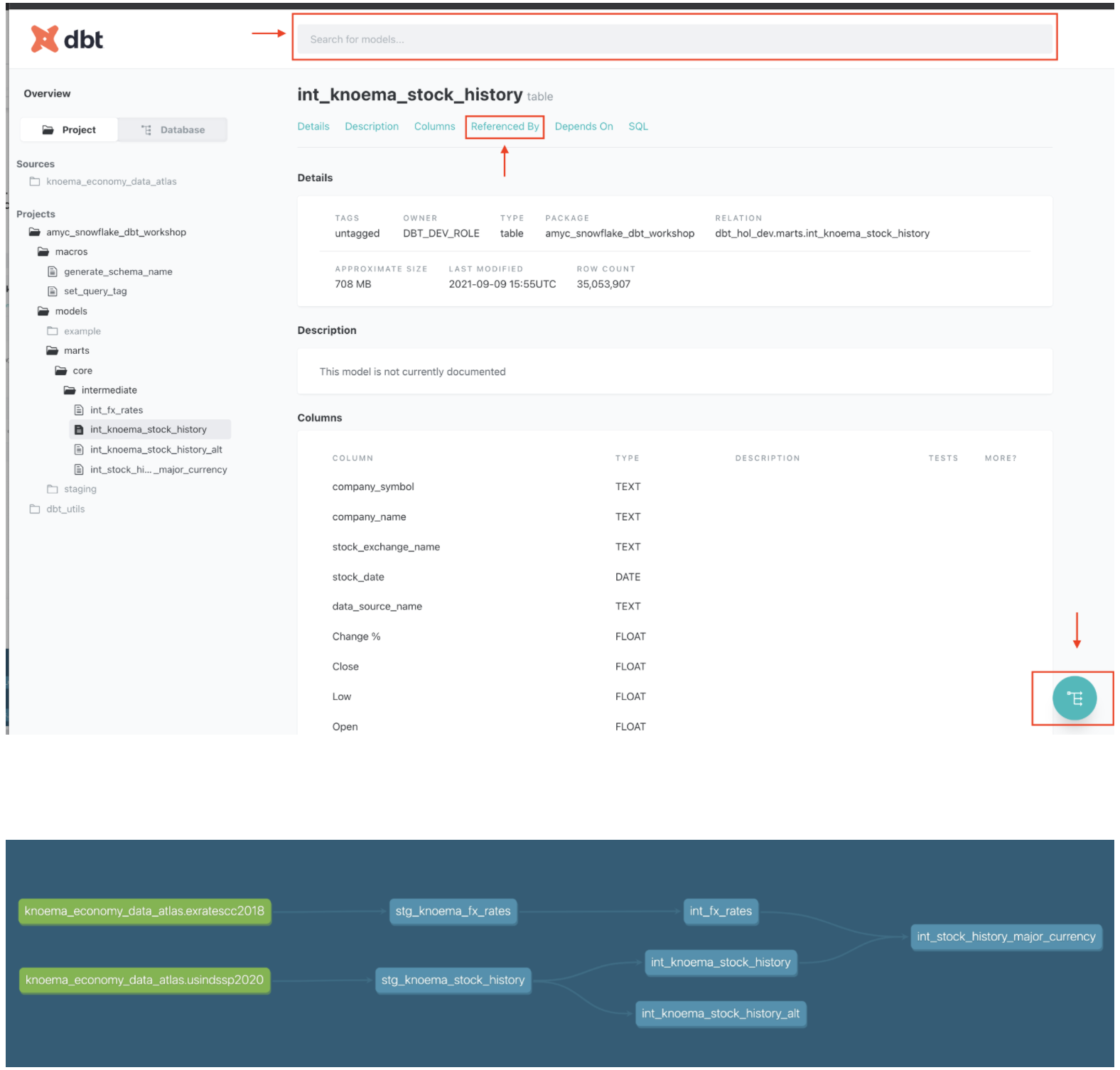Click the dbt logo icon
Screen dimensions: 1120x1070
(44, 39)
